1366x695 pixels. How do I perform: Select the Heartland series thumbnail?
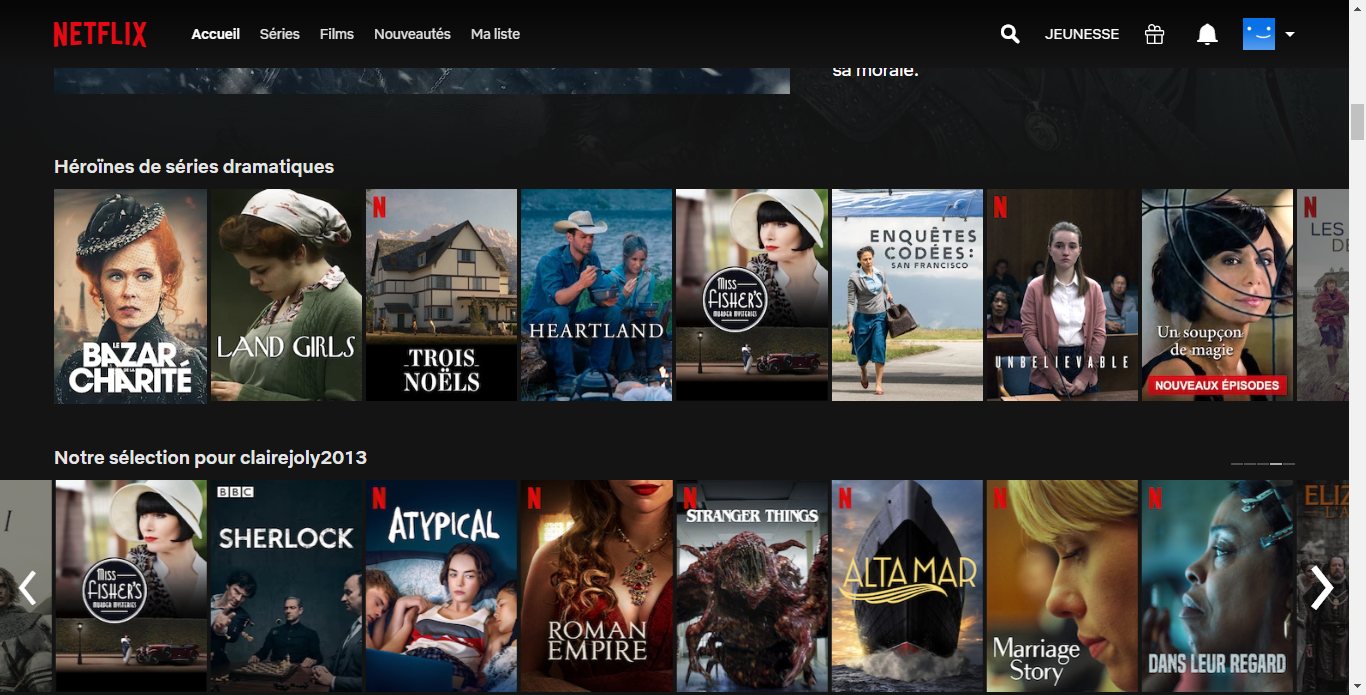click(x=596, y=295)
